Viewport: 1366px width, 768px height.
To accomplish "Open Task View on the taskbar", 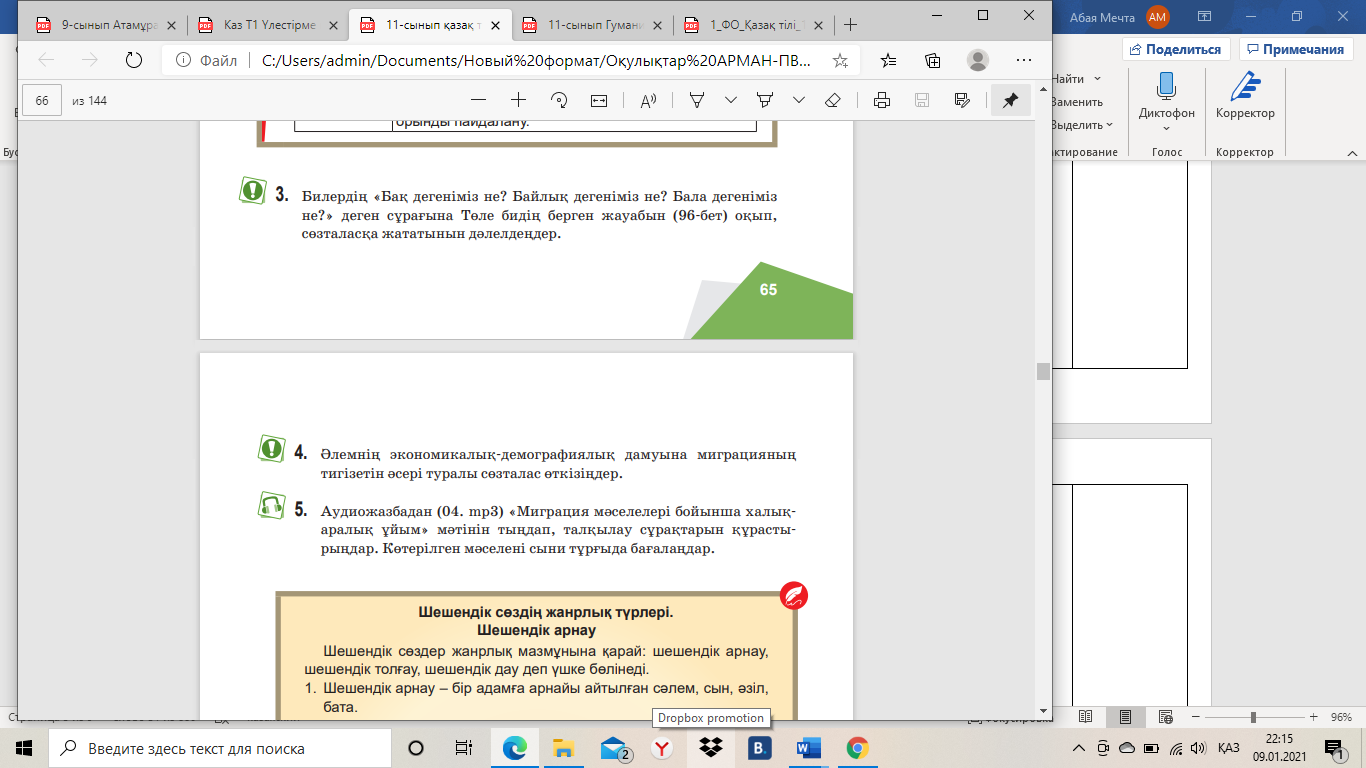I will point(464,748).
